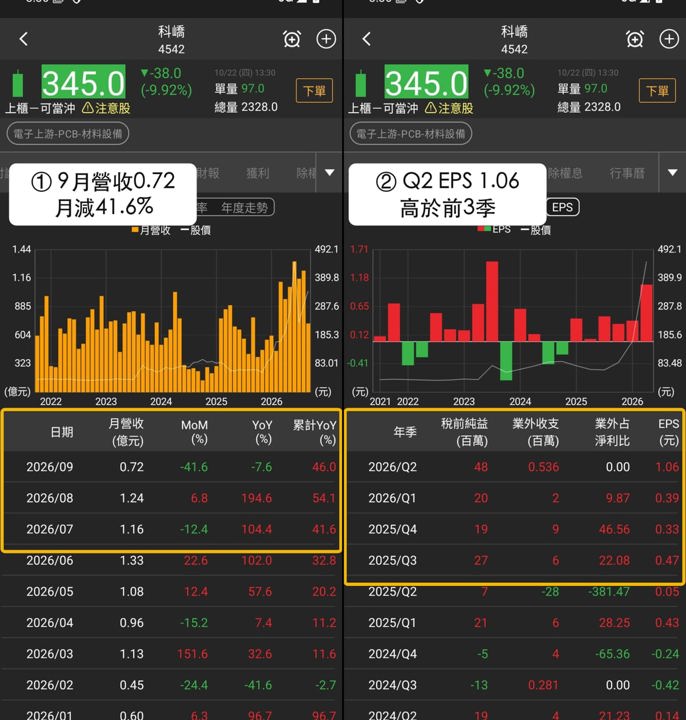The width and height of the screenshot is (686, 720).
Task: Open 電子上游-PCB-材料設備 tag on left screen
Action: [x=68, y=134]
